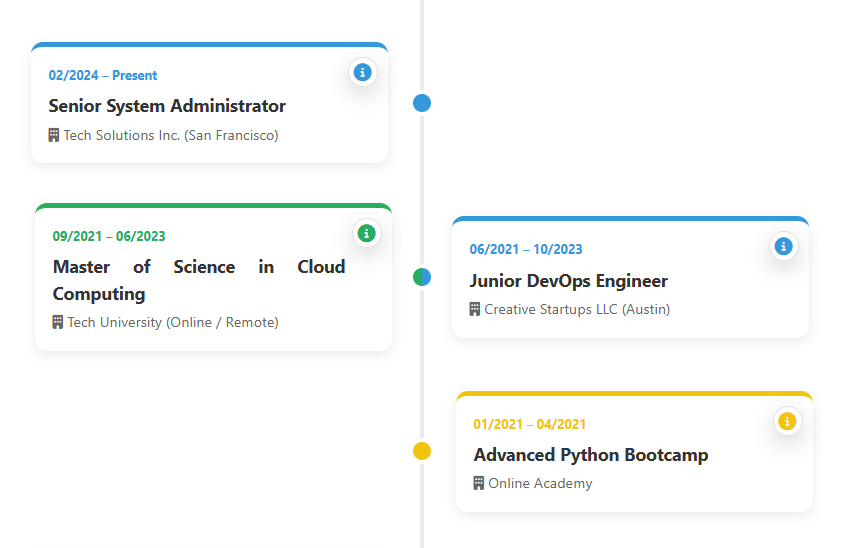Click building icon next to Tech University
The height and width of the screenshot is (548, 845).
point(58,322)
